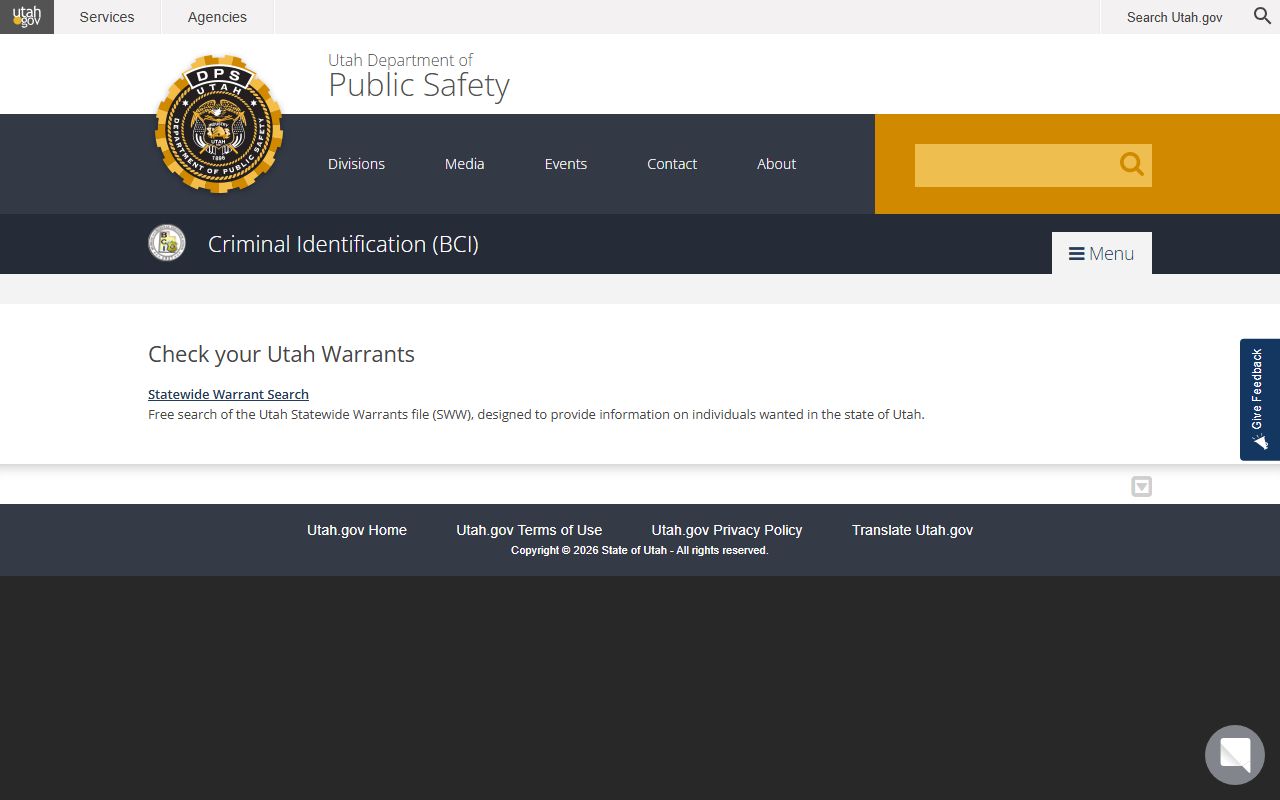Open Utah.gov Home footer link

click(357, 530)
